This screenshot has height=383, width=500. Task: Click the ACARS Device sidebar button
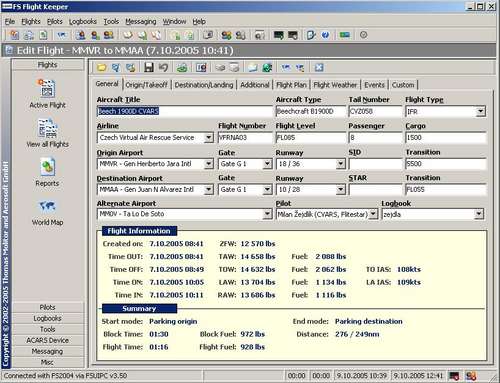tap(48, 340)
